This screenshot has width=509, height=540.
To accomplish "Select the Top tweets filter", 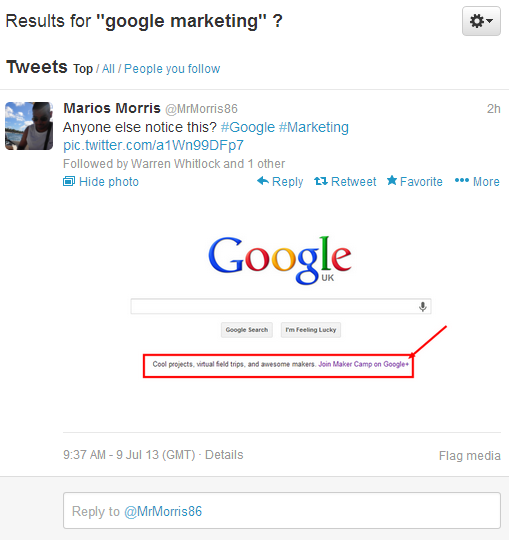I will (x=83, y=69).
